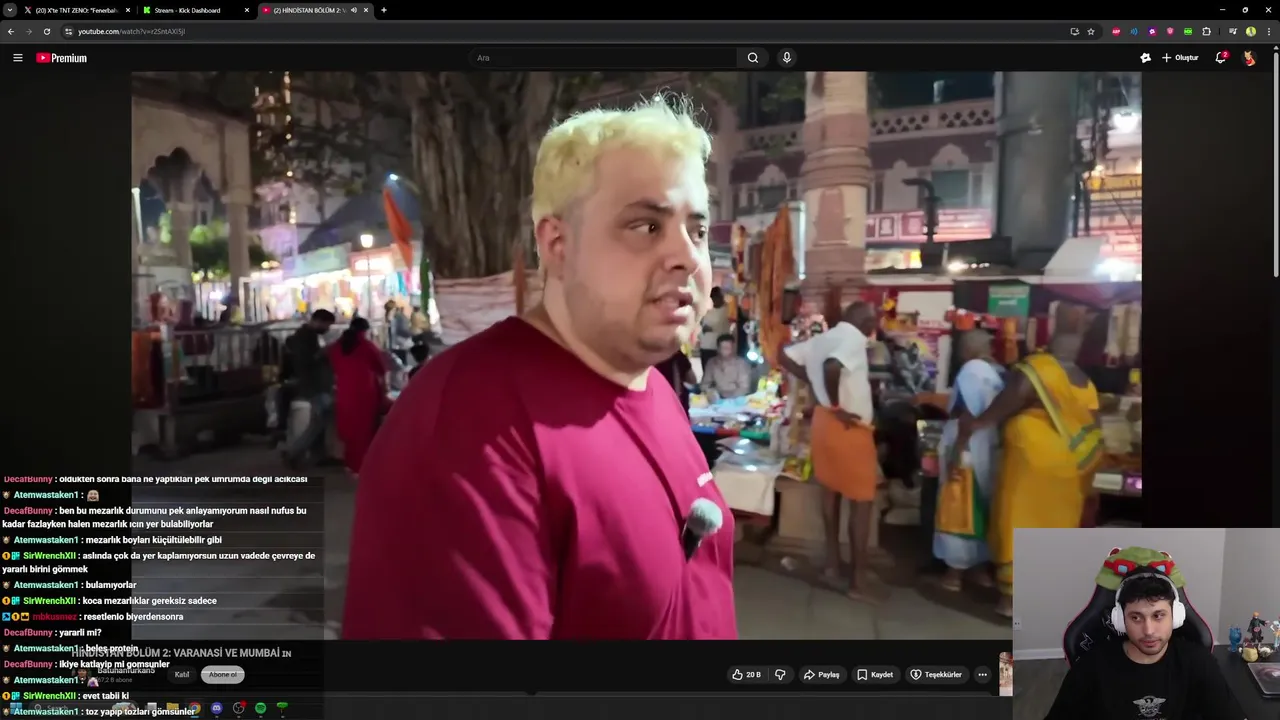
Task: Click the sparkle icon left of Oluştur
Action: pos(1145,58)
